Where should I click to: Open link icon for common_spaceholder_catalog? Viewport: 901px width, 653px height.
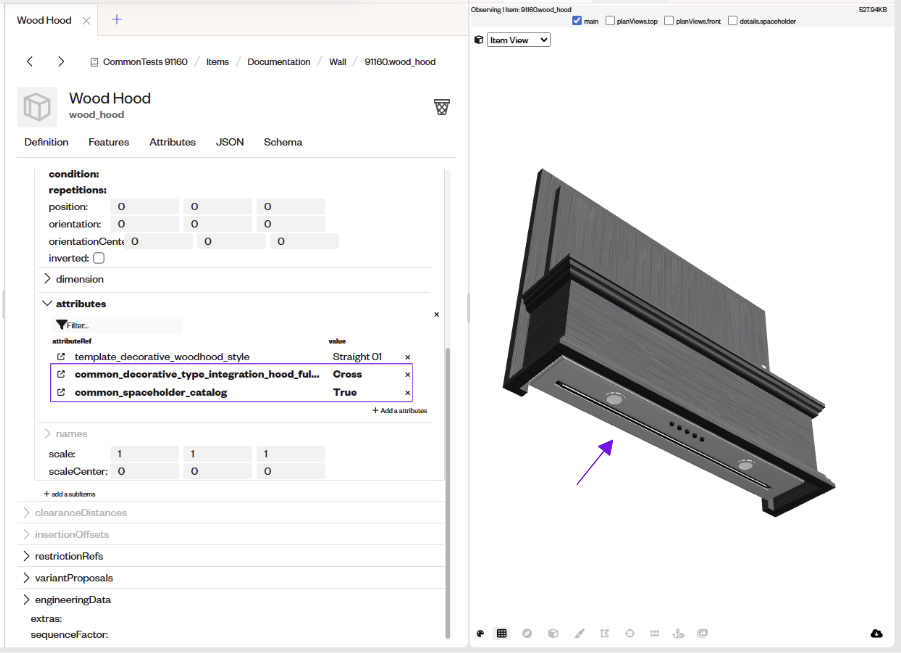[x=61, y=393]
